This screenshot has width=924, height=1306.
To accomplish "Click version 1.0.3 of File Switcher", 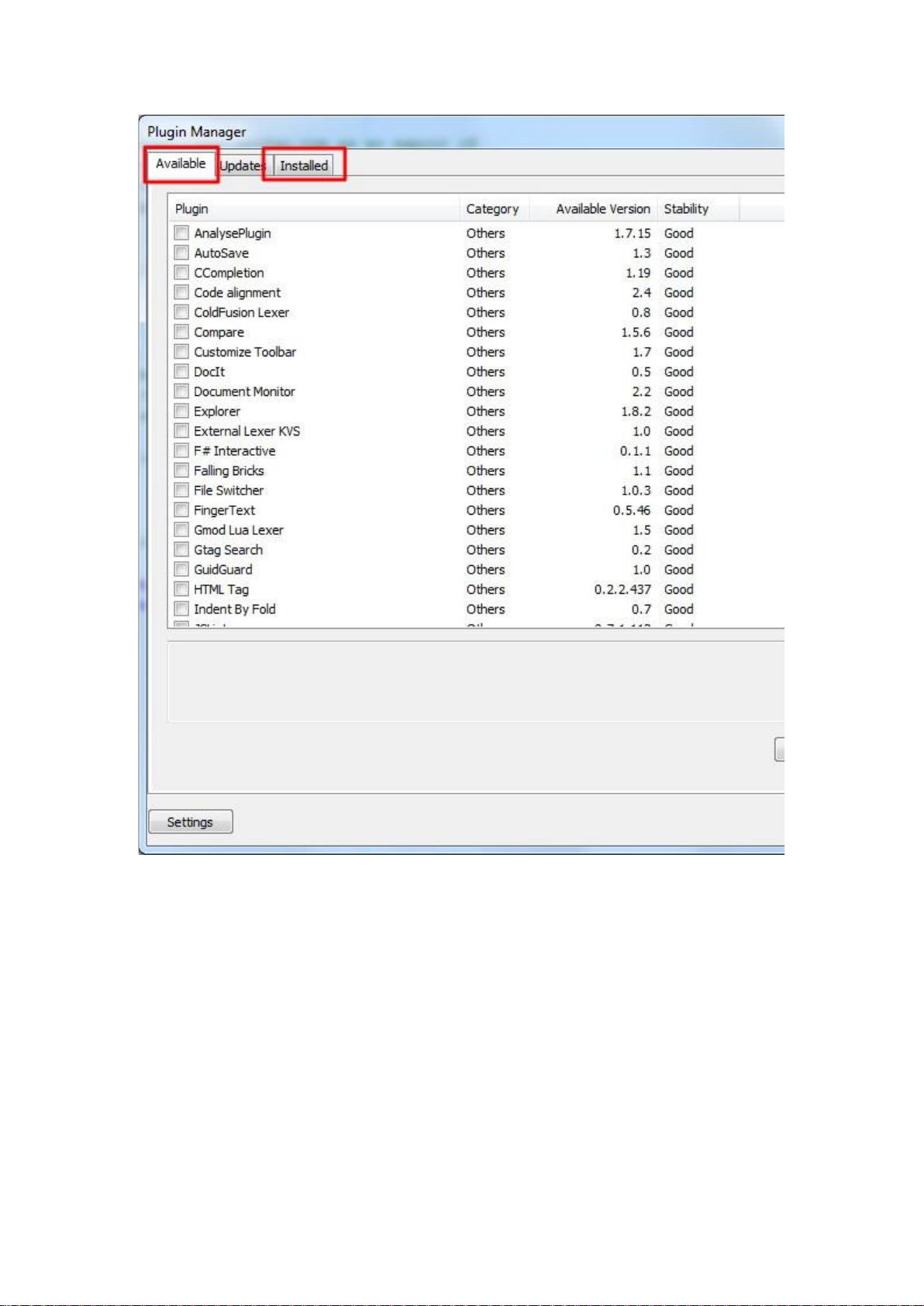I will [x=636, y=491].
